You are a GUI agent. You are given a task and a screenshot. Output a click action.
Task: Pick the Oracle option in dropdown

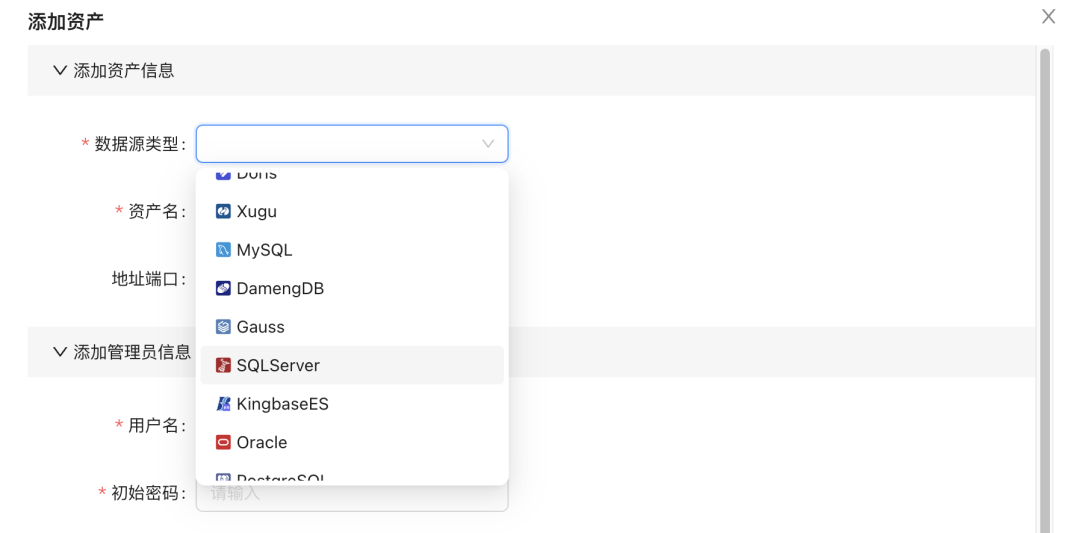pos(262,443)
